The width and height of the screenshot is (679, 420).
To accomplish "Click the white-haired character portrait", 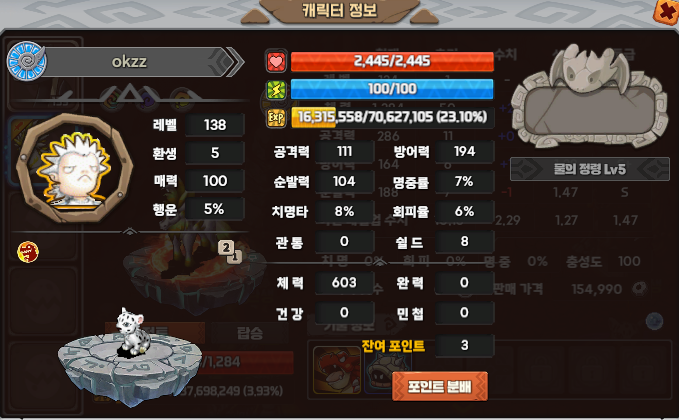I will pyautogui.click(x=74, y=168).
